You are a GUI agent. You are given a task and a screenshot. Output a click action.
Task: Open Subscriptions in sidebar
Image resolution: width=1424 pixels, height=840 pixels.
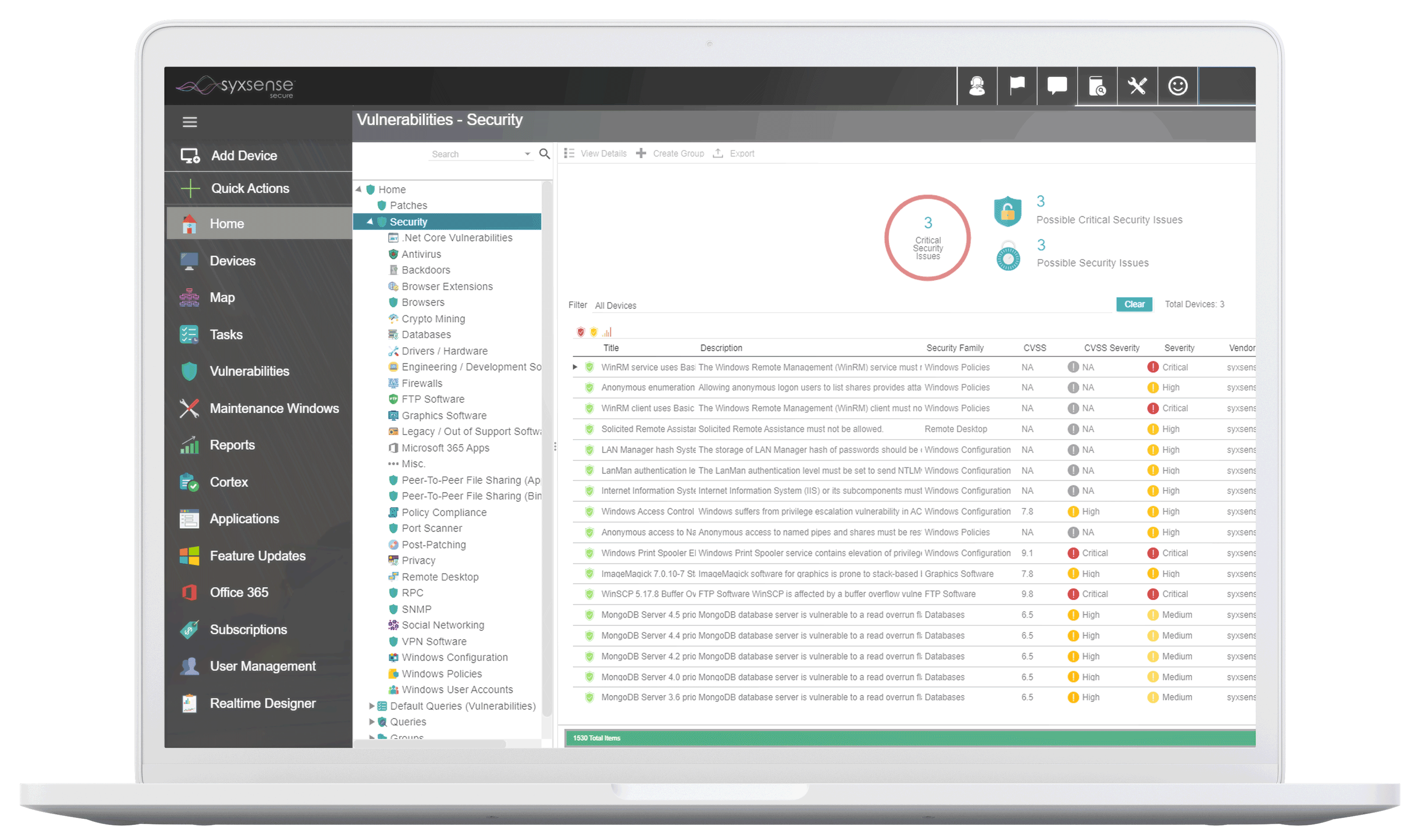(258, 630)
